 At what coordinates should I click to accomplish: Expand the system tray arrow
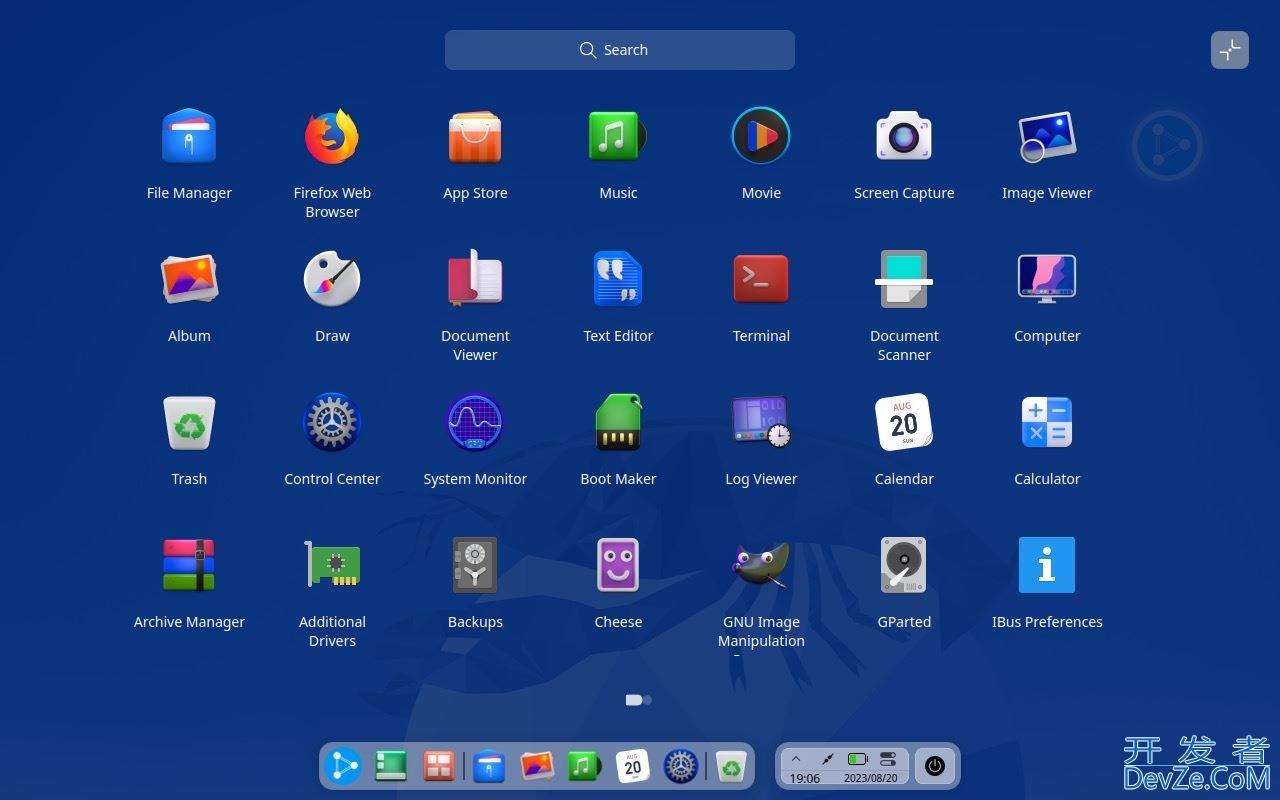pos(796,760)
